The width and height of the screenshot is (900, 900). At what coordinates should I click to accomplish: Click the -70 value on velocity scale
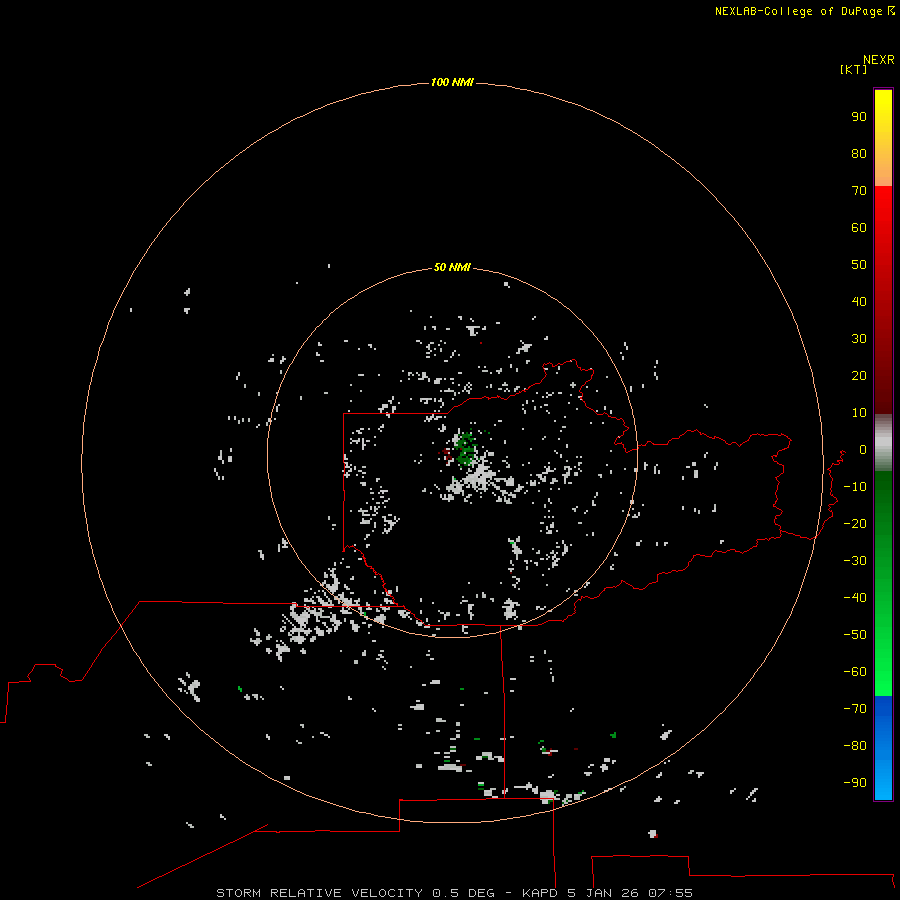pyautogui.click(x=855, y=709)
